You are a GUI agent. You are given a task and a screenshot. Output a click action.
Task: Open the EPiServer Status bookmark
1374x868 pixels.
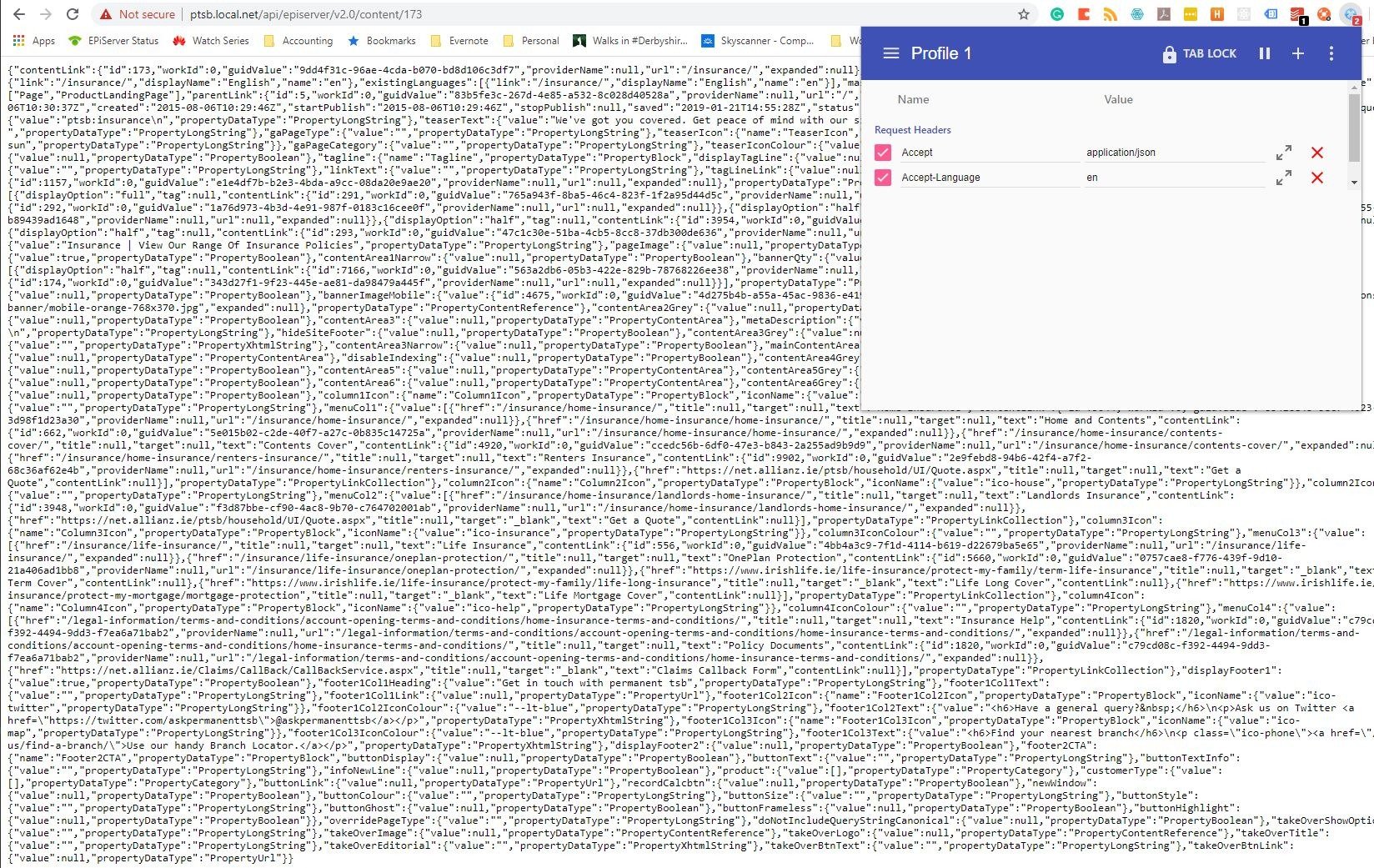coord(113,40)
